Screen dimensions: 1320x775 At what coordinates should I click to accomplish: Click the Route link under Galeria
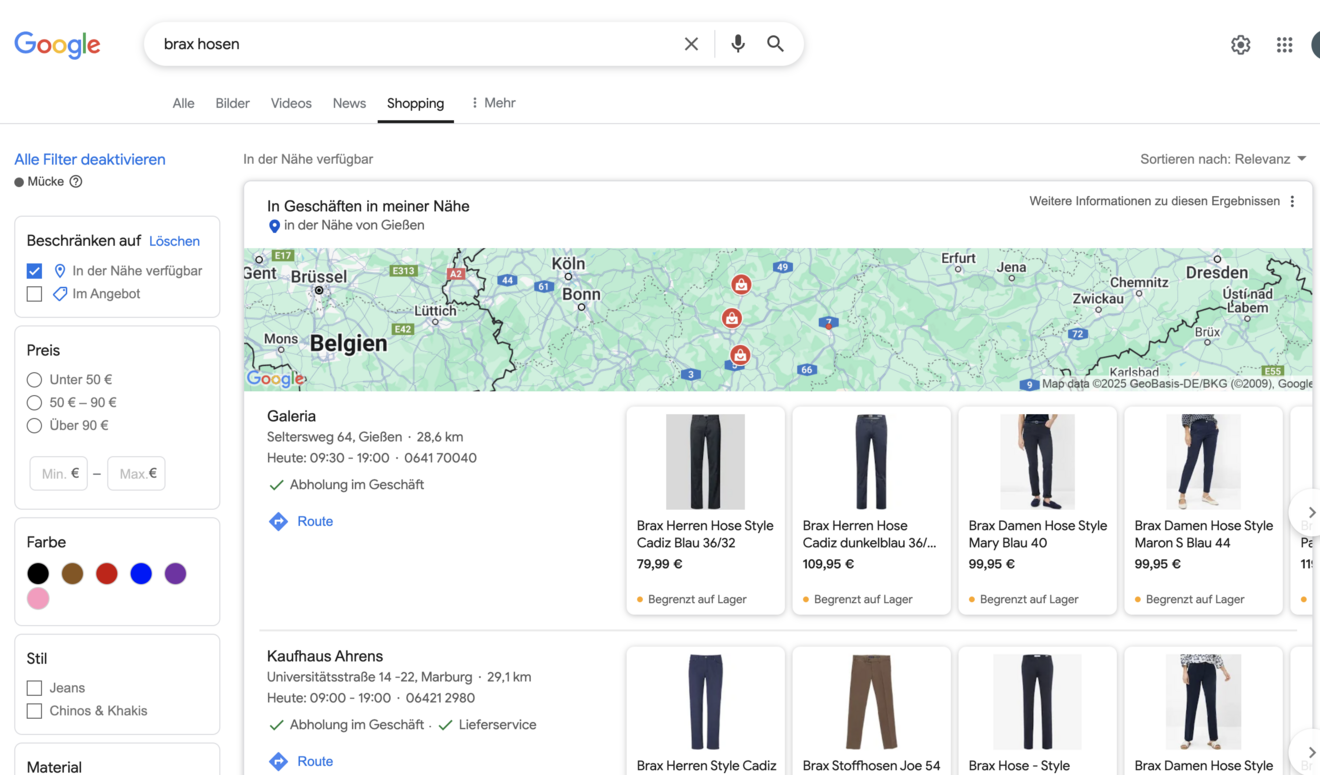pyautogui.click(x=315, y=521)
